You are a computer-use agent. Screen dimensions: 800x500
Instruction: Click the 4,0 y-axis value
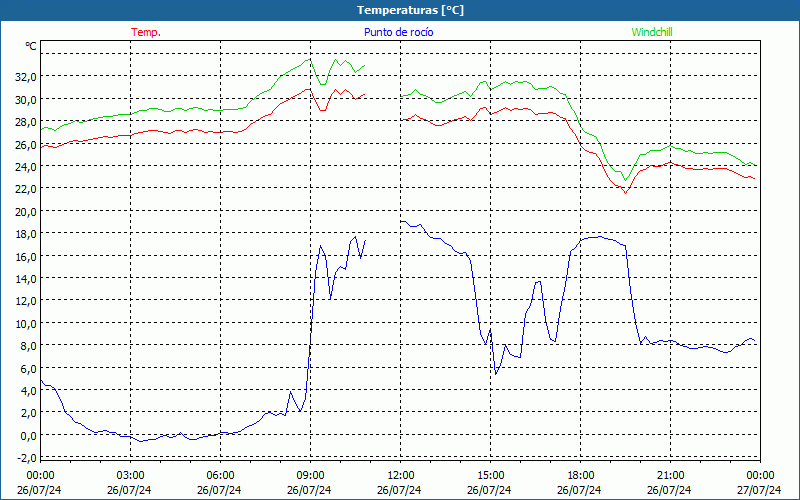coord(29,391)
